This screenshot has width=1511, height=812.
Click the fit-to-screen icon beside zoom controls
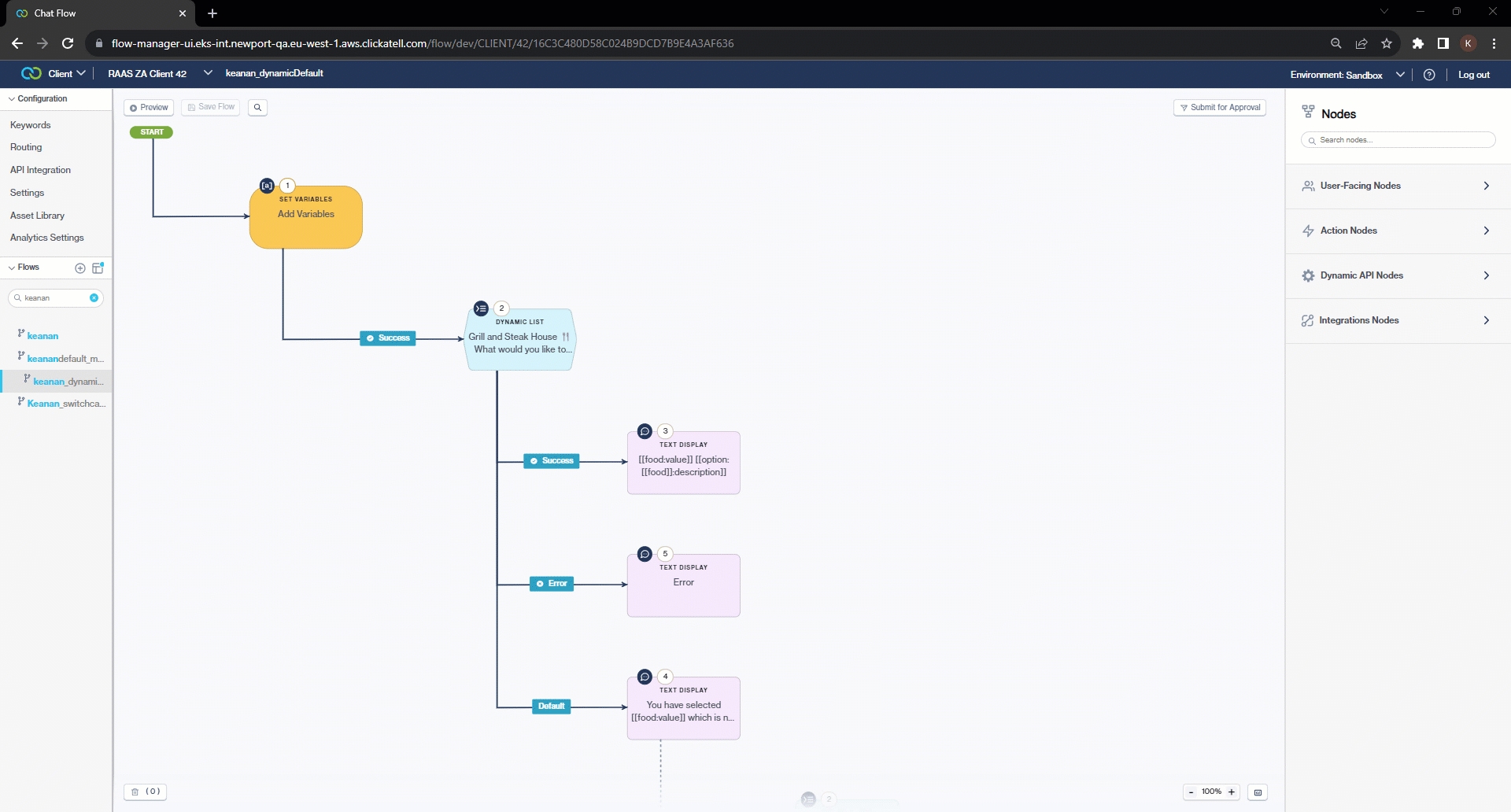(x=1258, y=792)
